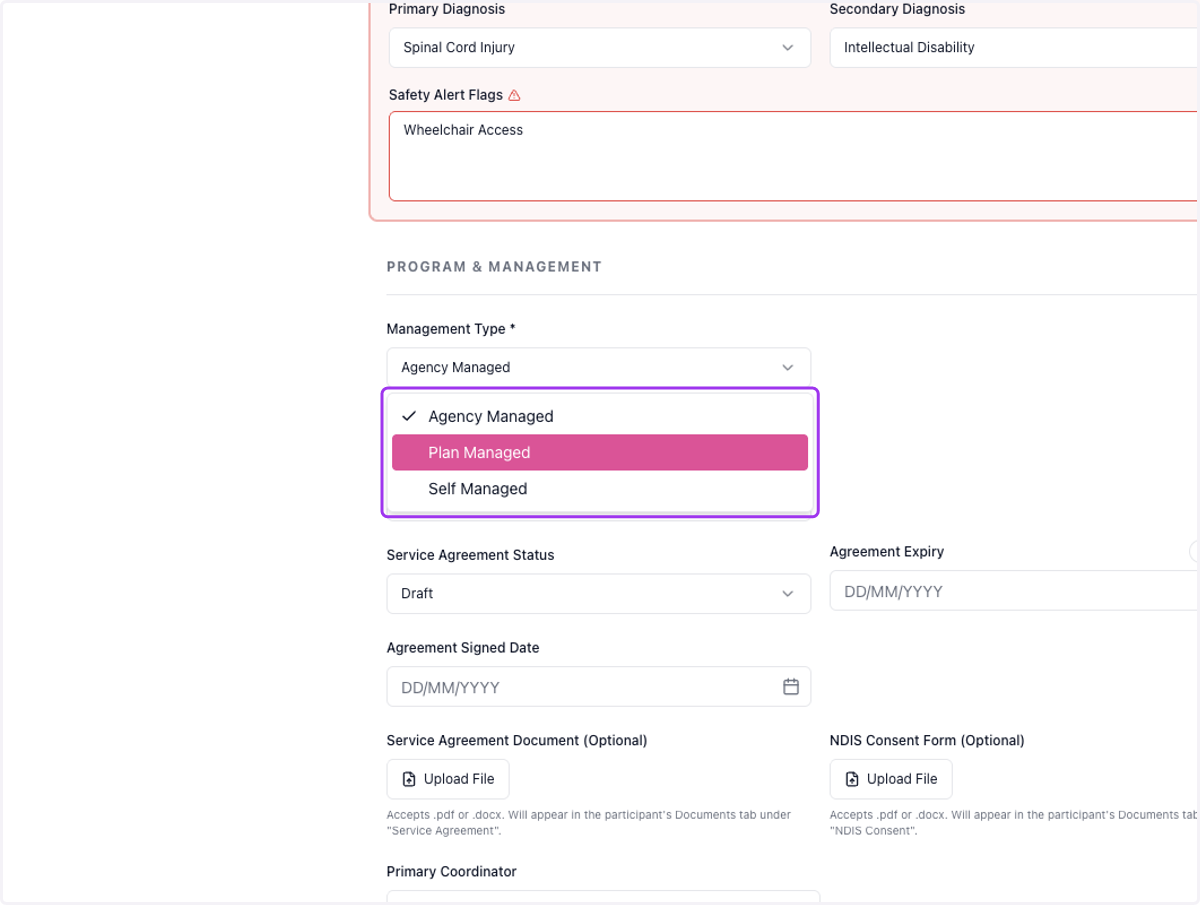Select Plan Managed option
Viewport: 1200px width, 905px height.
[600, 452]
